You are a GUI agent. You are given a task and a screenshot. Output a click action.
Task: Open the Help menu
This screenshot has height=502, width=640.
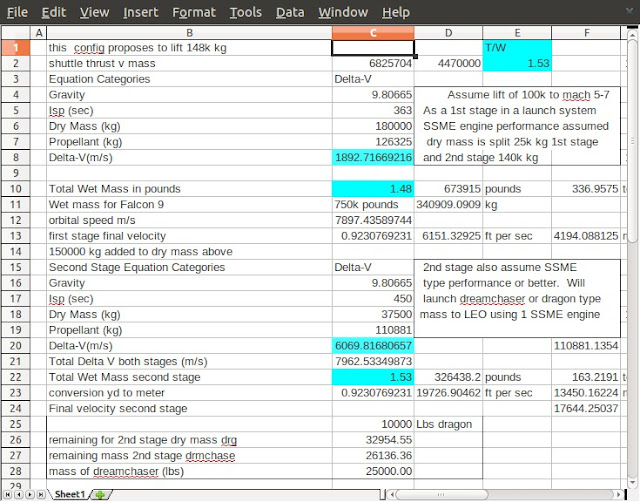coord(396,12)
